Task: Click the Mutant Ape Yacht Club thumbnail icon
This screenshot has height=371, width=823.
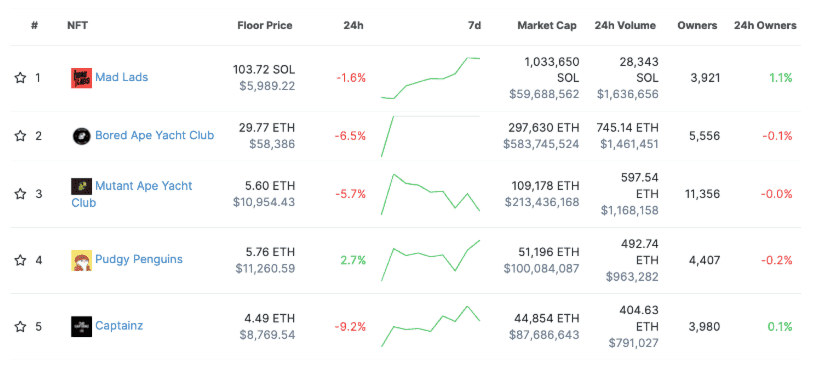Action: 81,186
